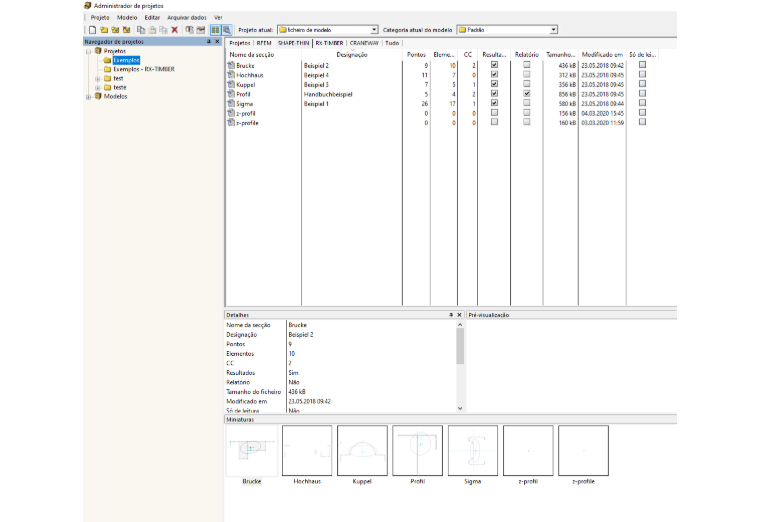Click the file icon next to Sigma
The height and width of the screenshot is (522, 760).
pyautogui.click(x=231, y=104)
